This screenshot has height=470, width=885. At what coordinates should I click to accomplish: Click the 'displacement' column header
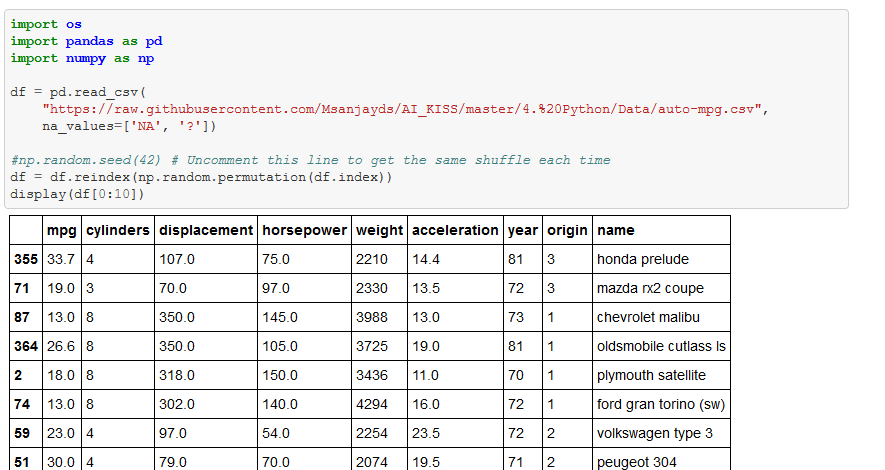[205, 230]
